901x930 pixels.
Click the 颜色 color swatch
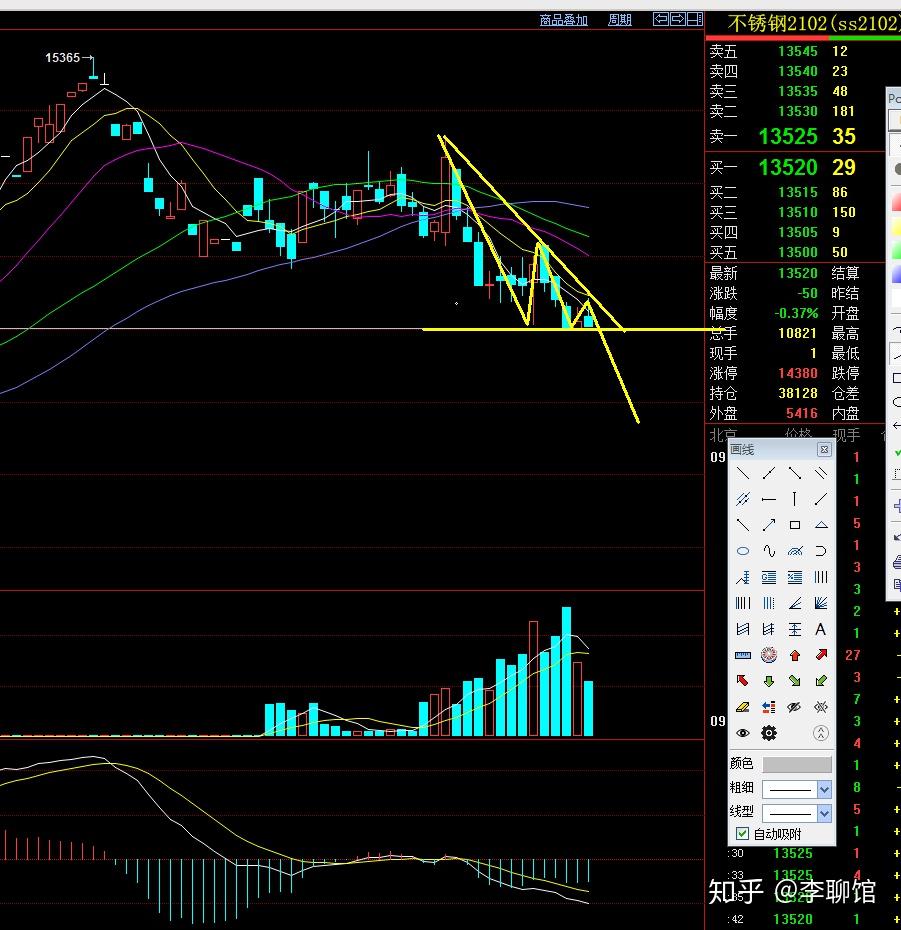tap(797, 765)
